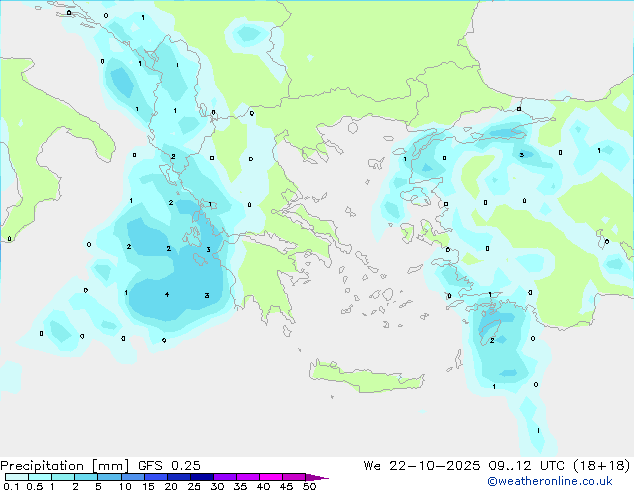Click the "4" precipitation value on map
This screenshot has height=490, width=634.
click(x=167, y=295)
